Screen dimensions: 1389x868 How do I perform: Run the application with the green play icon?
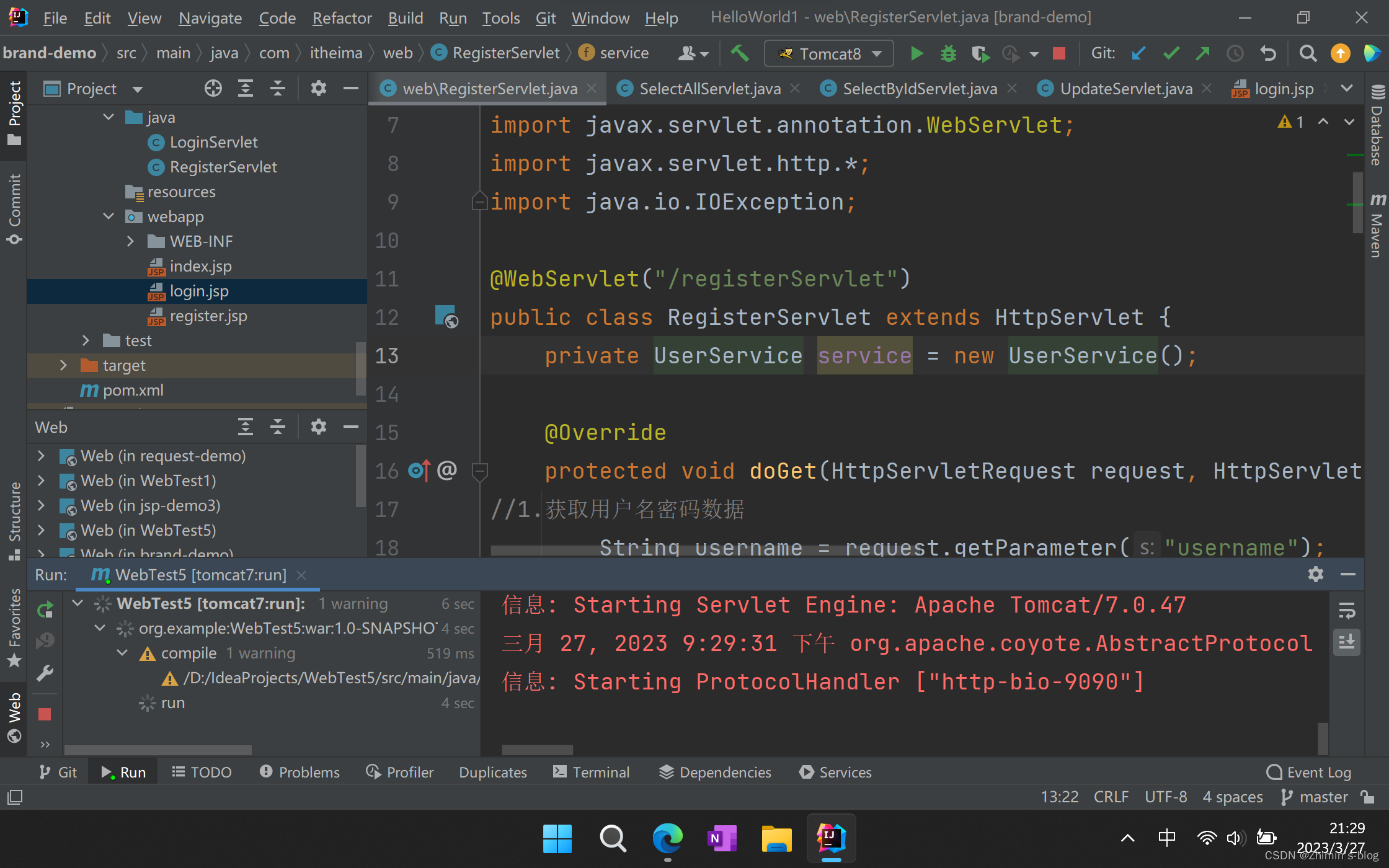coord(916,53)
